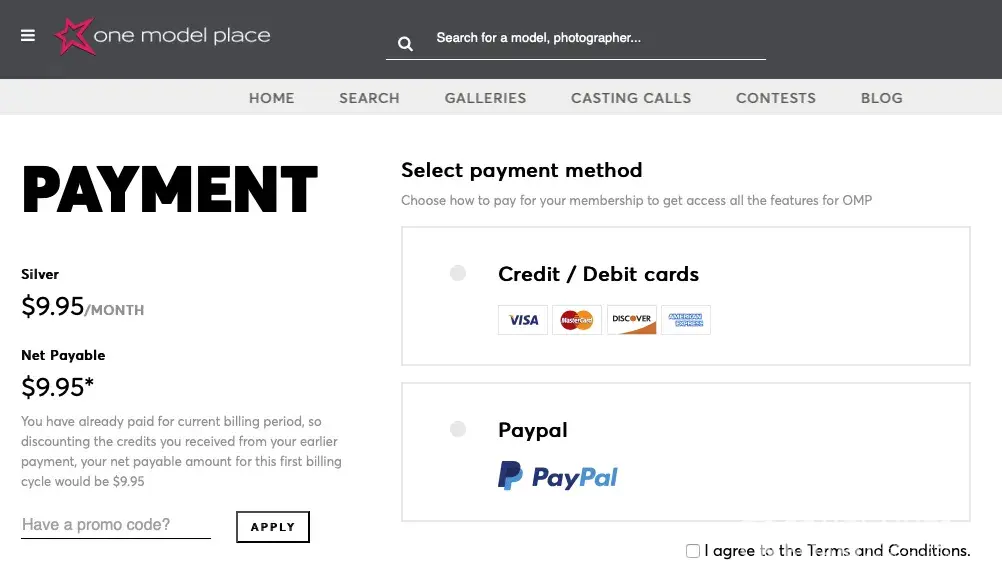Focus the promo code input field
Image resolution: width=1002 pixels, height=582 pixels.
click(116, 525)
